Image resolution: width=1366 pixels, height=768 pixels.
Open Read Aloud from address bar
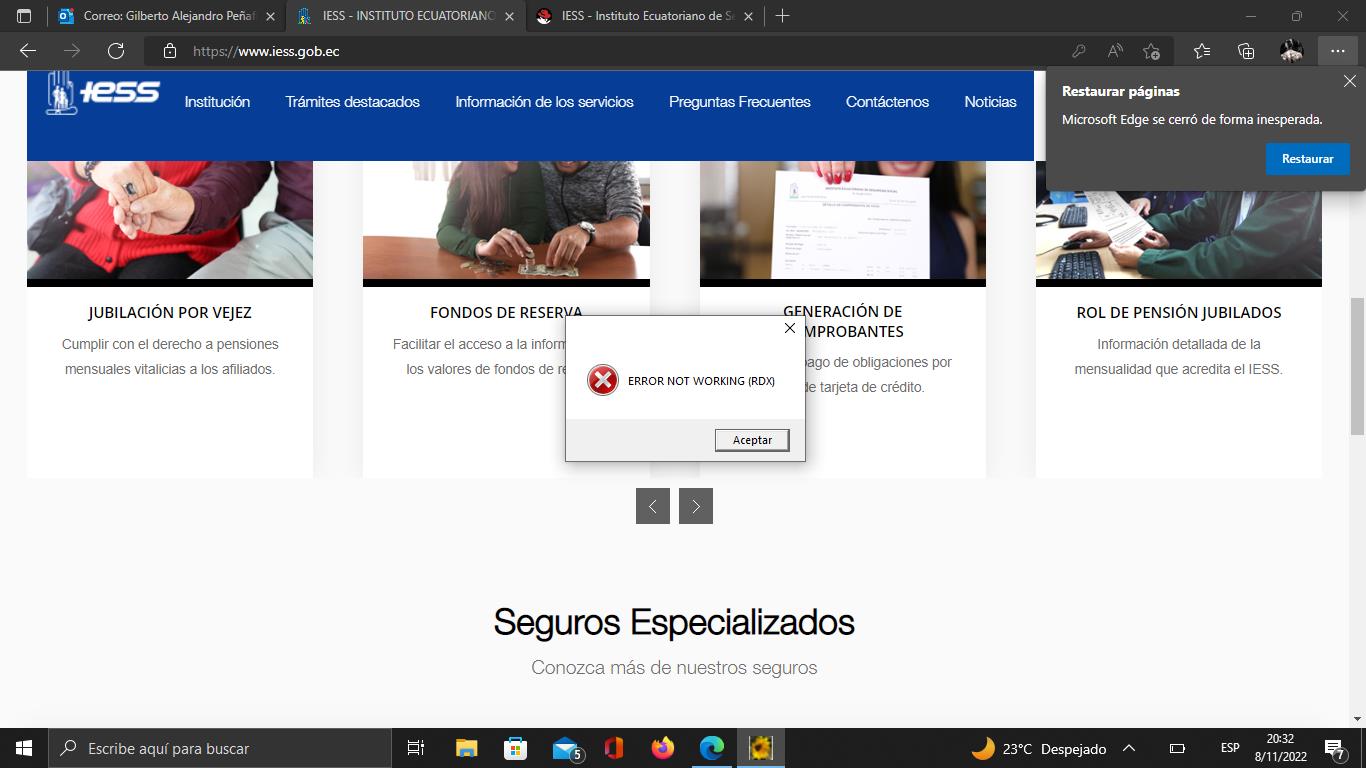1114,51
